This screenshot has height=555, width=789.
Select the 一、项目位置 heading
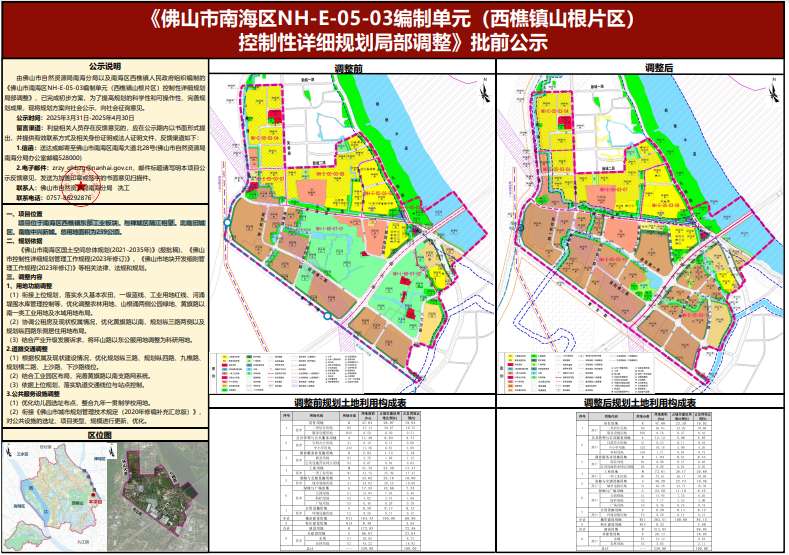(x=25, y=214)
